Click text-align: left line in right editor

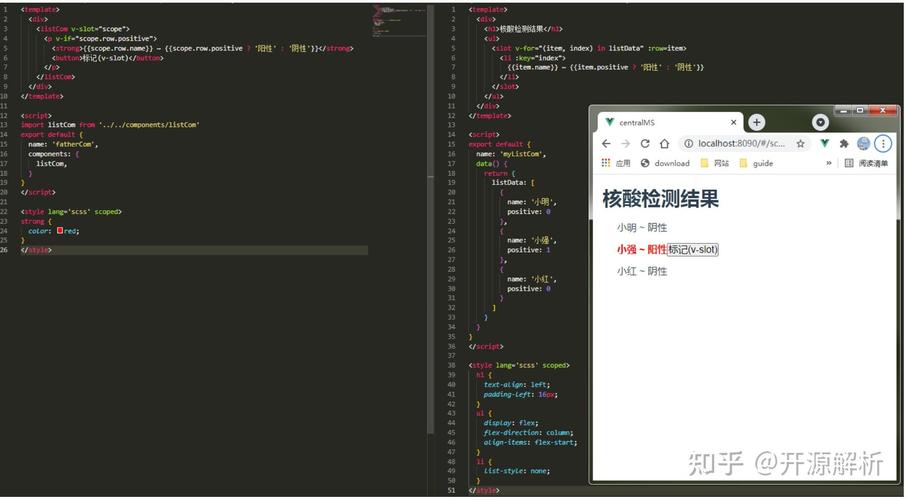[x=517, y=384]
